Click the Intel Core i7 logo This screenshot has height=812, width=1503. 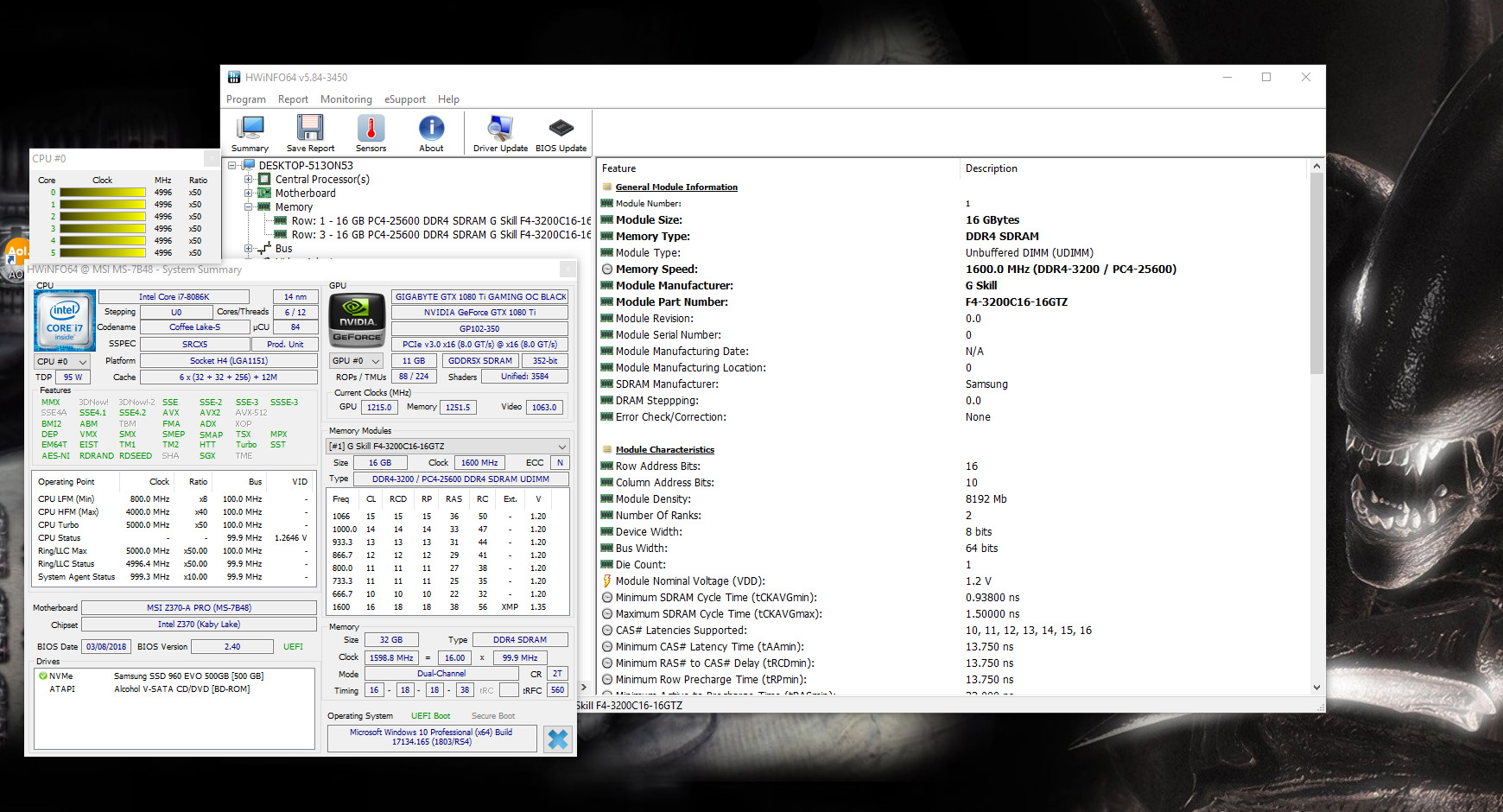click(x=65, y=321)
